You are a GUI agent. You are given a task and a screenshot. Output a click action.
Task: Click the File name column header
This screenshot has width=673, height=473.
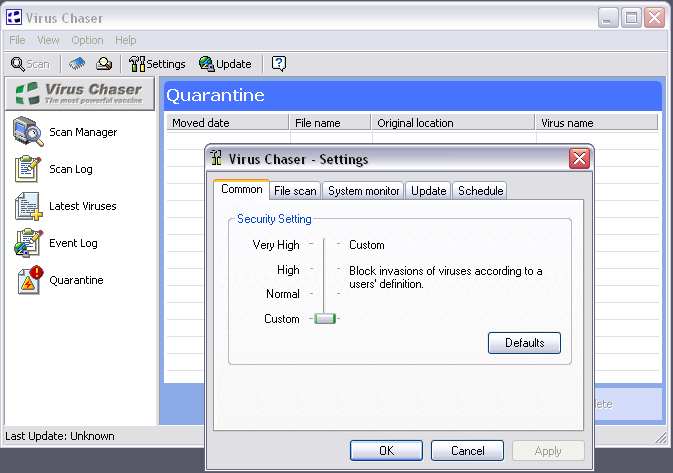(330, 122)
